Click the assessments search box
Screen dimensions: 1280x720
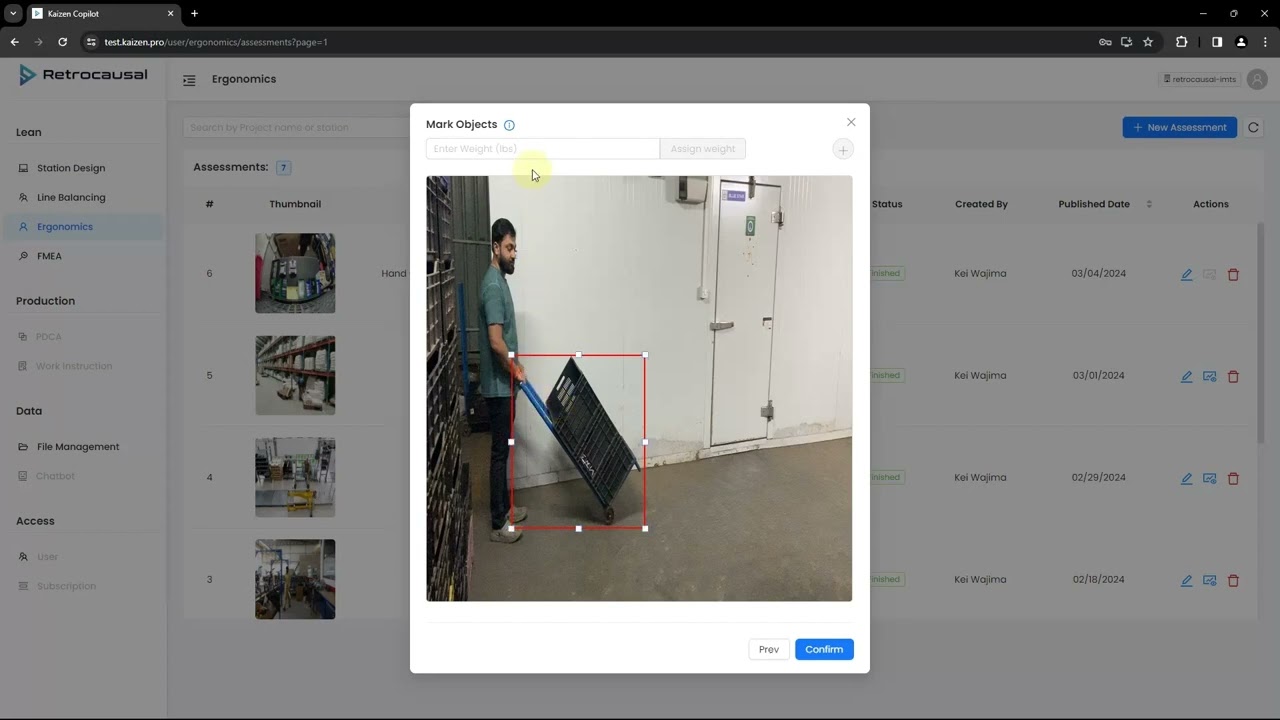pyautogui.click(x=296, y=127)
